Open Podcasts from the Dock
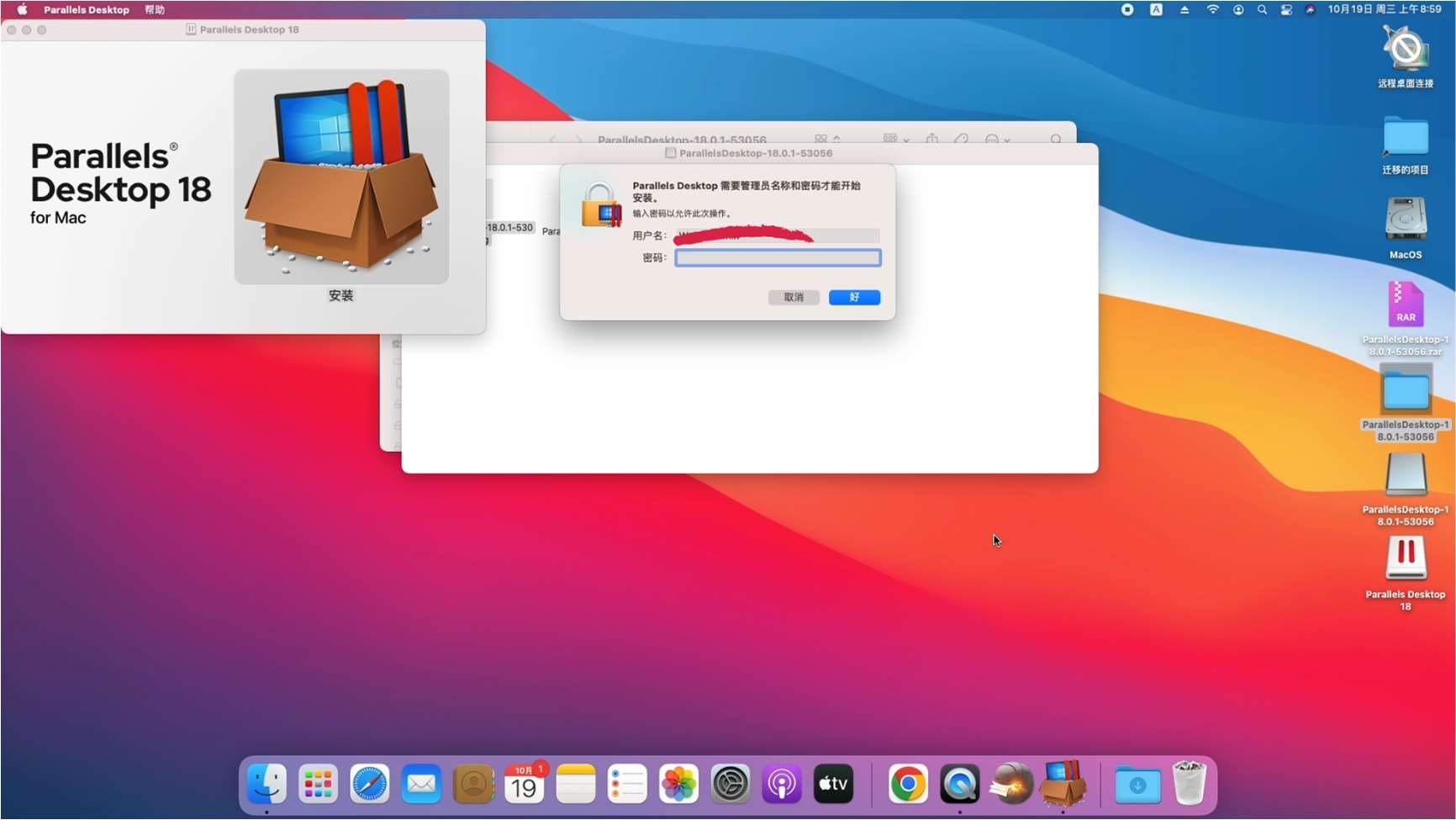 pos(782,785)
